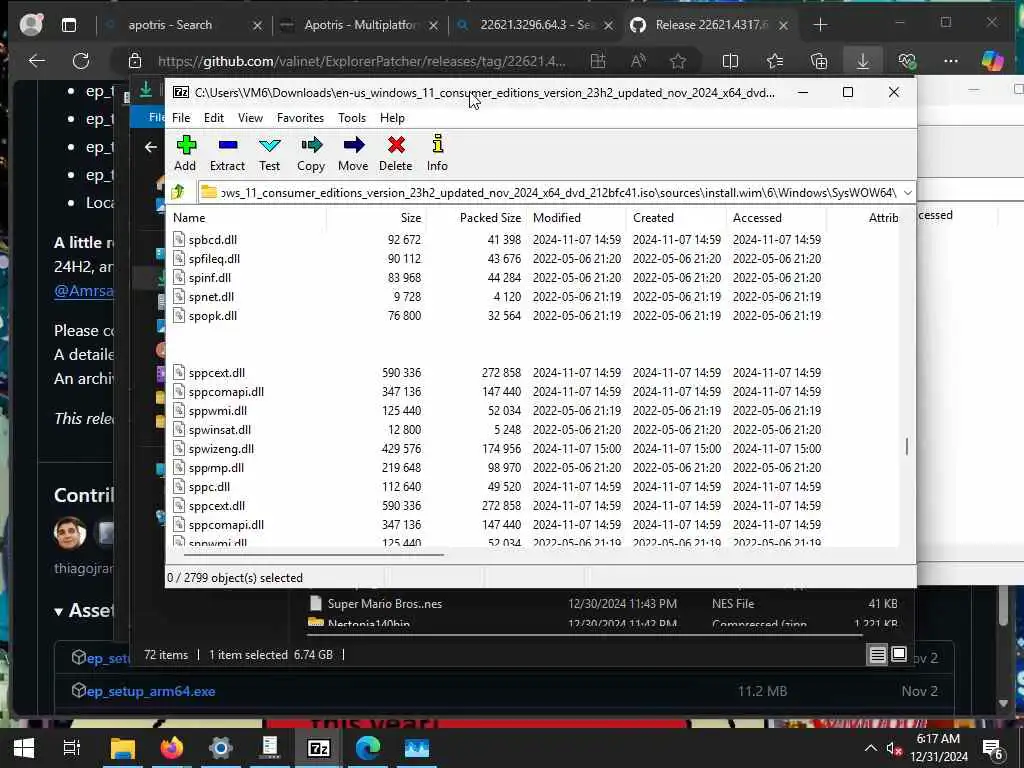Run Test on archive in 7-Zip

click(269, 153)
